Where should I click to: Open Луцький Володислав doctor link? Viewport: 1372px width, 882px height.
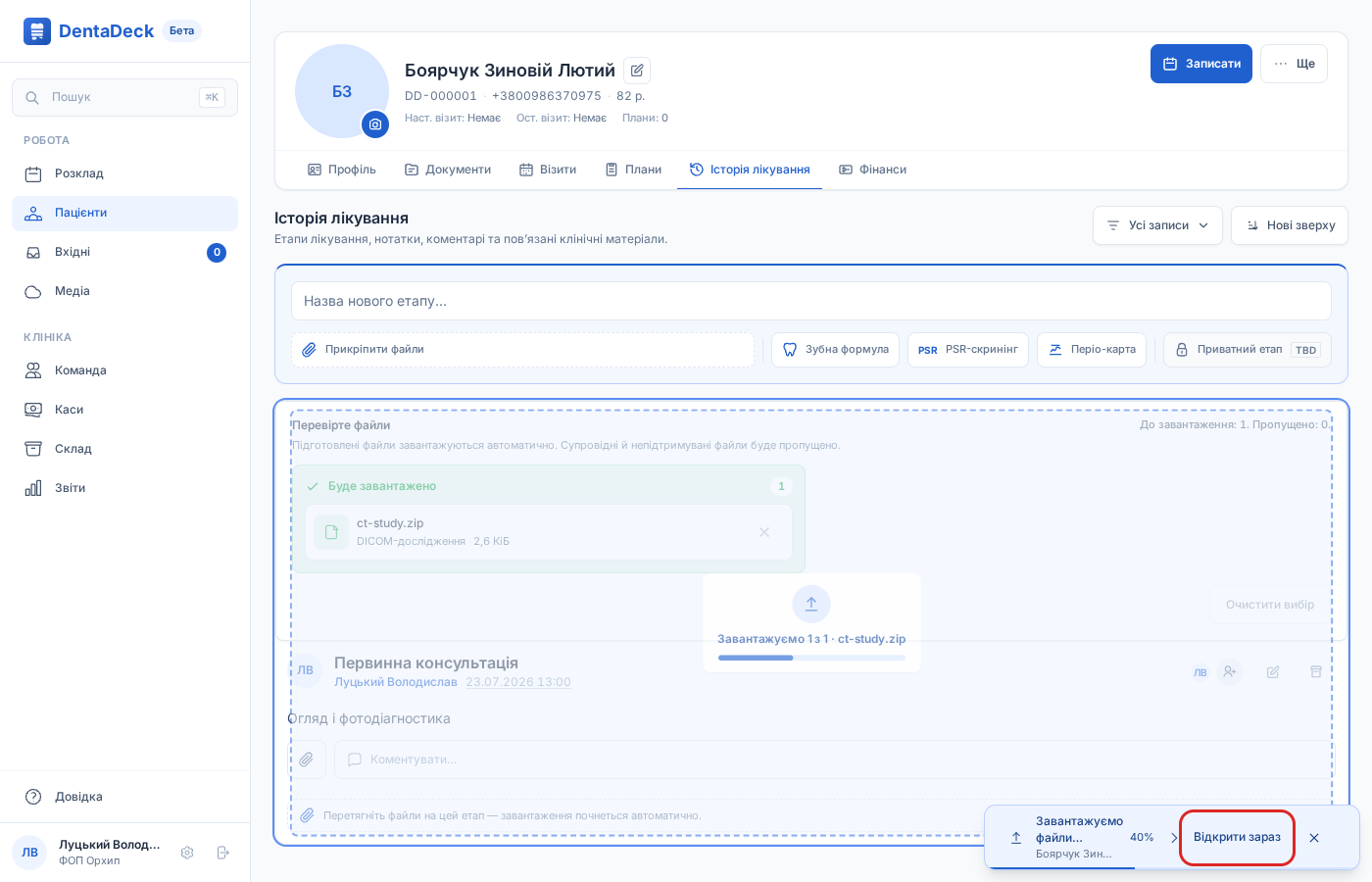point(396,682)
